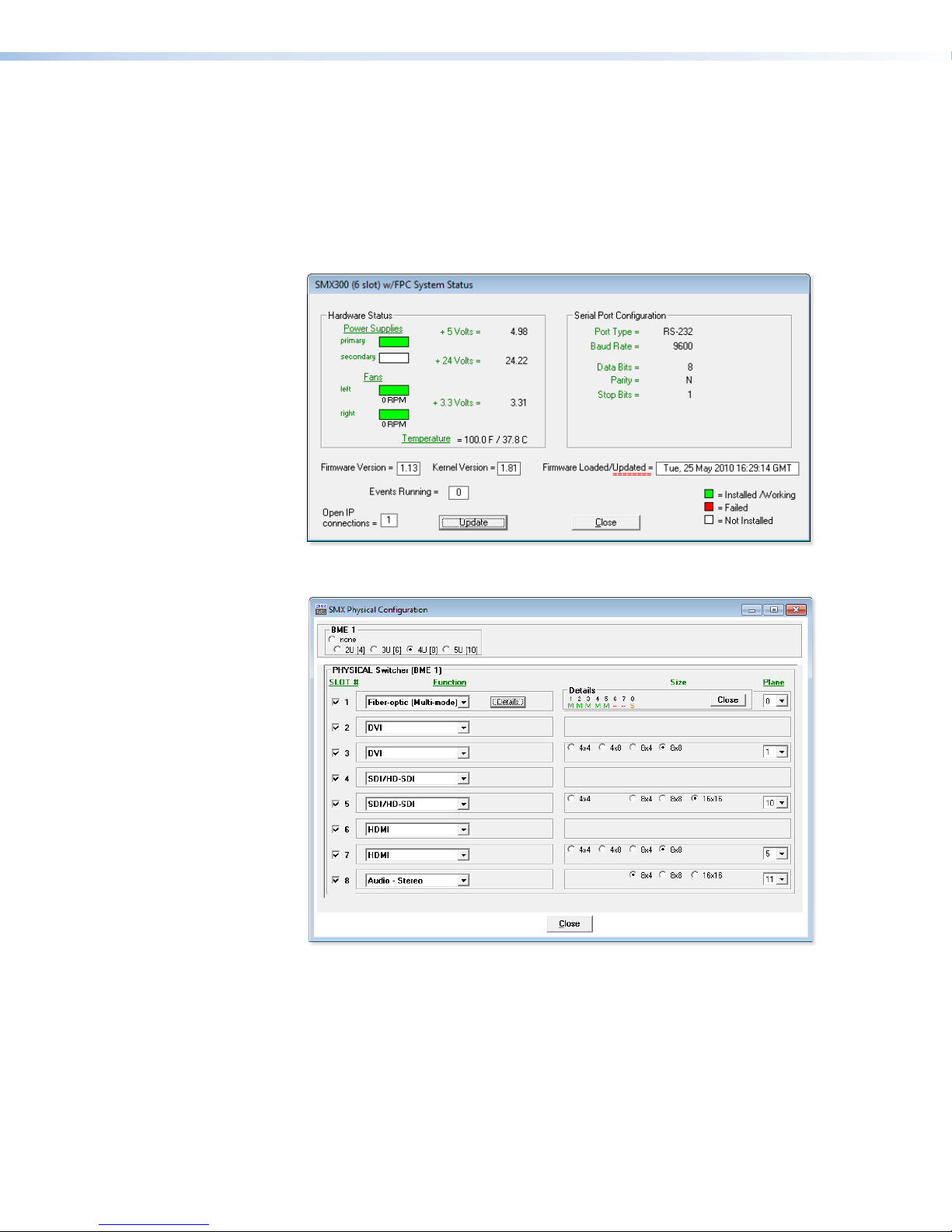Click the Details button for slot 1
The image size is (952, 1232).
coord(507,702)
